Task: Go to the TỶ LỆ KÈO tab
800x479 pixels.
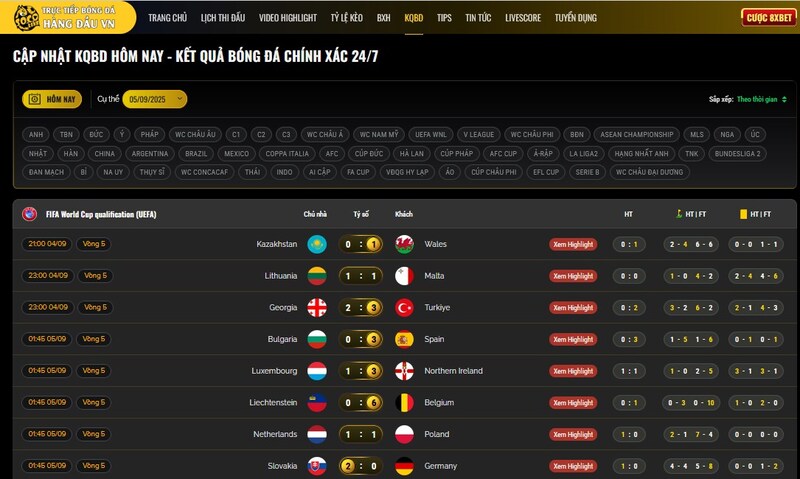Action: pos(346,18)
